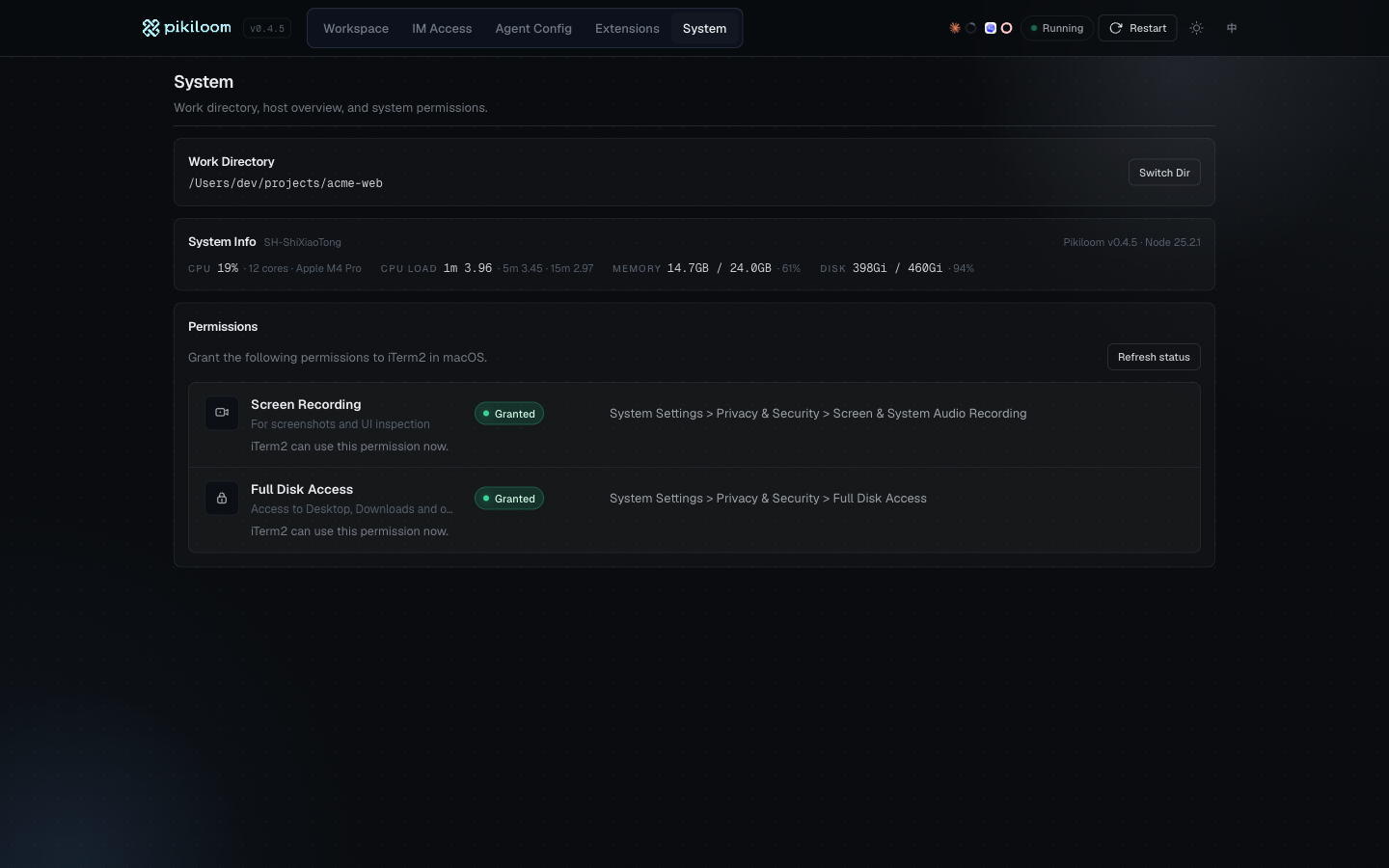Click the CPU 19% value
This screenshot has width=1389, height=868.
pyautogui.click(x=228, y=268)
